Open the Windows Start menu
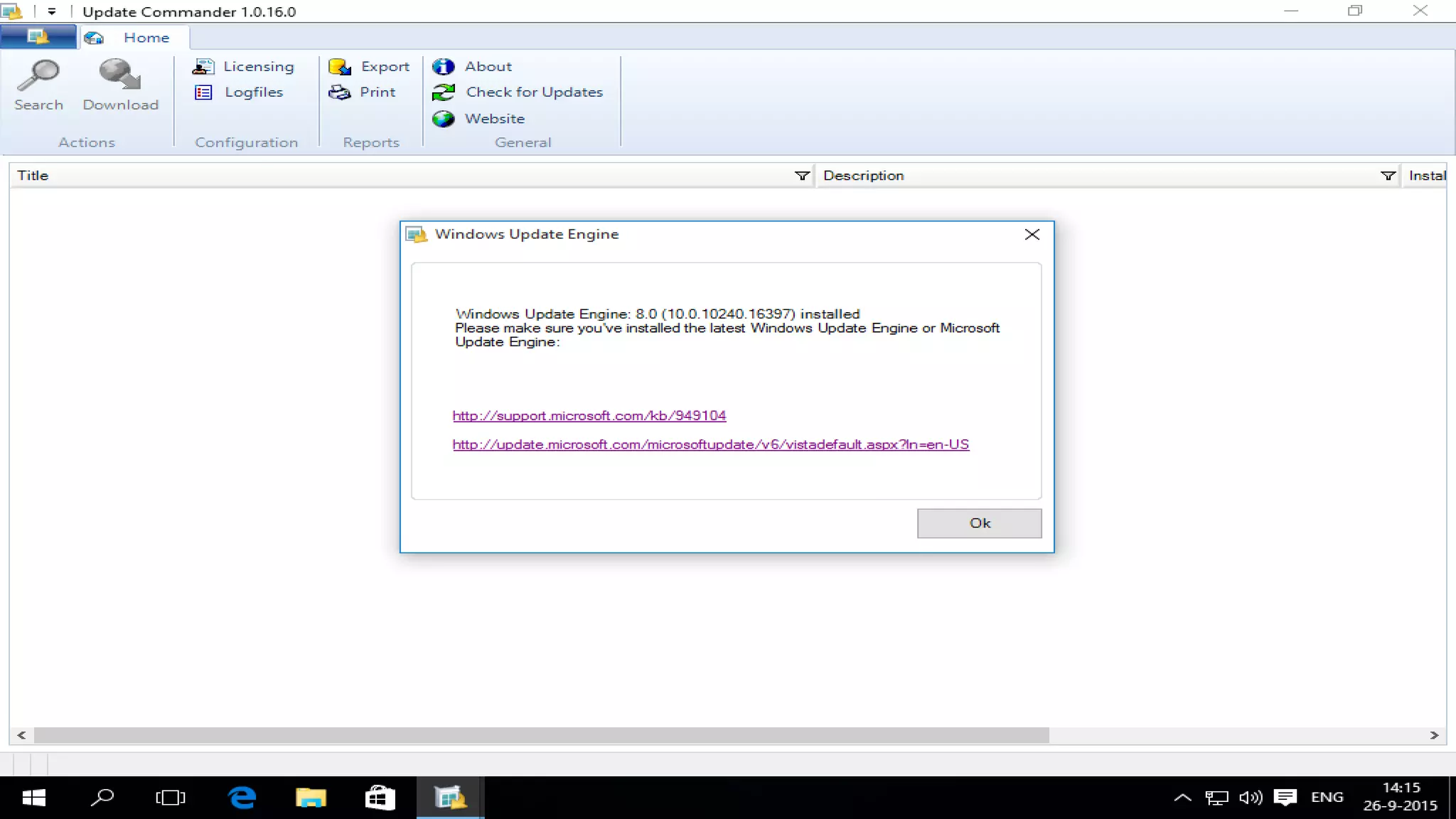Viewport: 1456px width, 819px height. tap(33, 798)
